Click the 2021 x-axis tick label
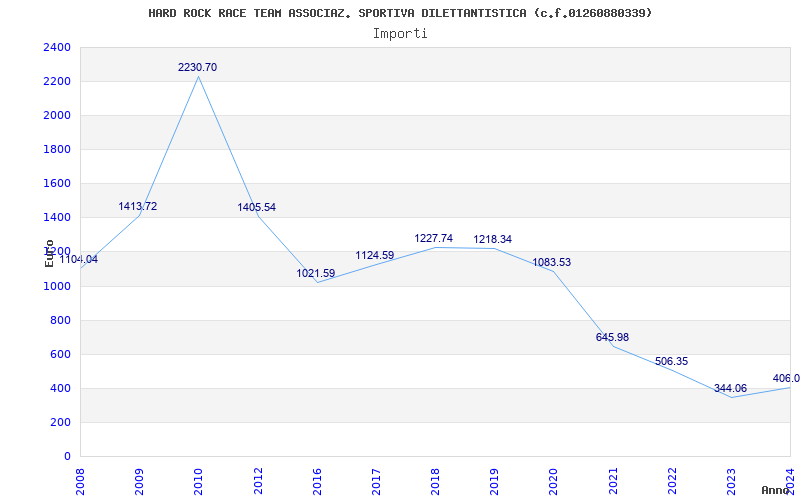The image size is (800, 500). click(613, 481)
